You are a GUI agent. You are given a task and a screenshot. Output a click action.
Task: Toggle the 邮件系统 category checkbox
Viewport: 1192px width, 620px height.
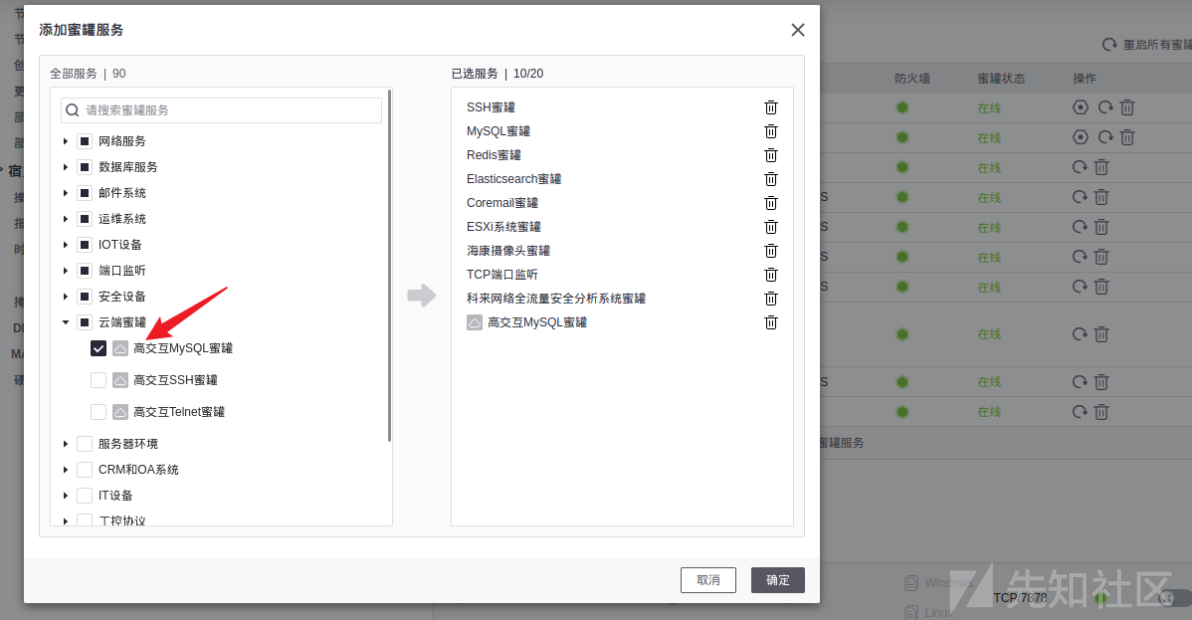tap(85, 193)
